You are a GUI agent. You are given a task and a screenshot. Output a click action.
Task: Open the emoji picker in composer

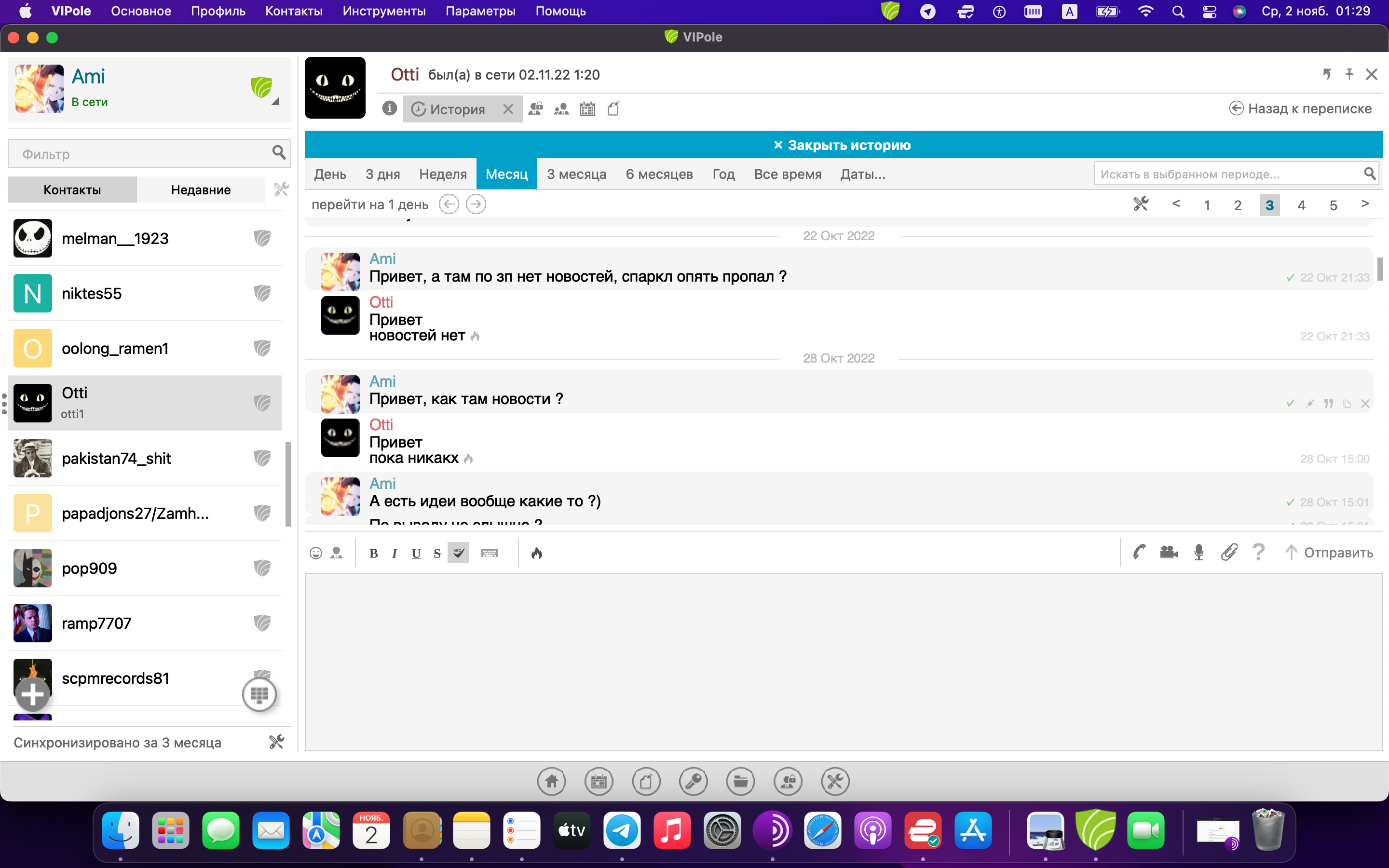[x=316, y=553]
